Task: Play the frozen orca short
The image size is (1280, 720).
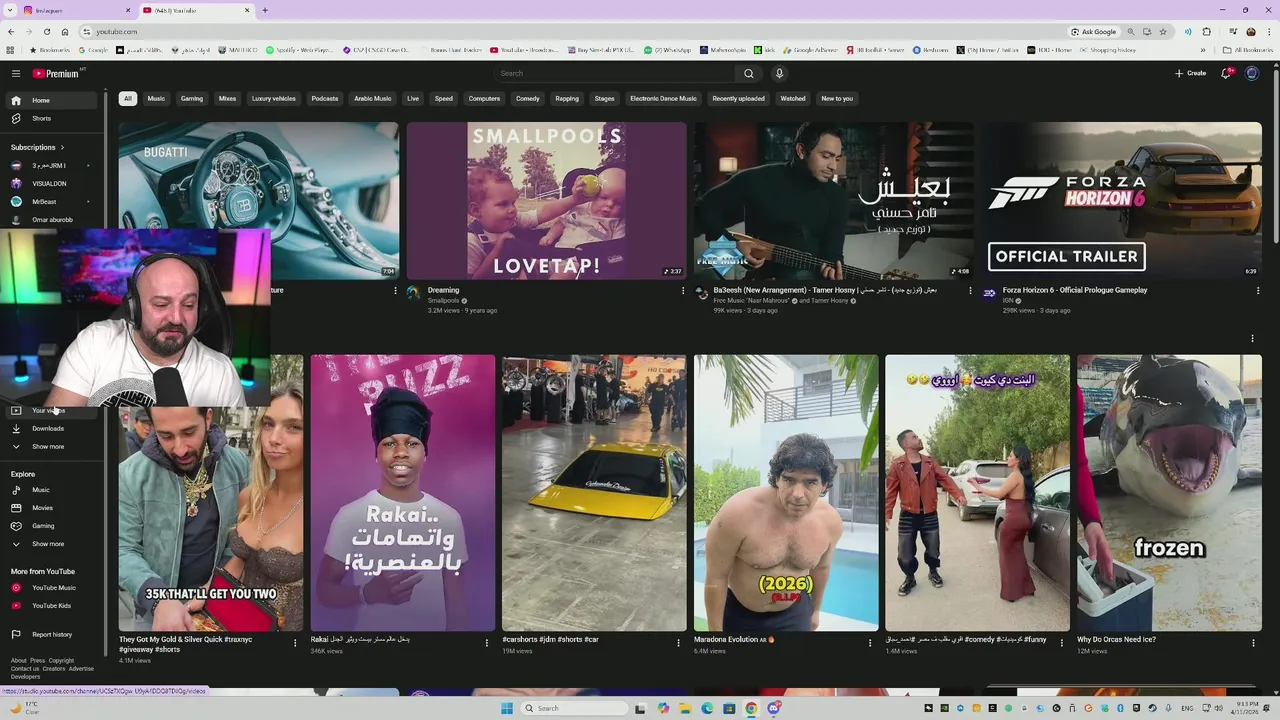Action: [1169, 493]
